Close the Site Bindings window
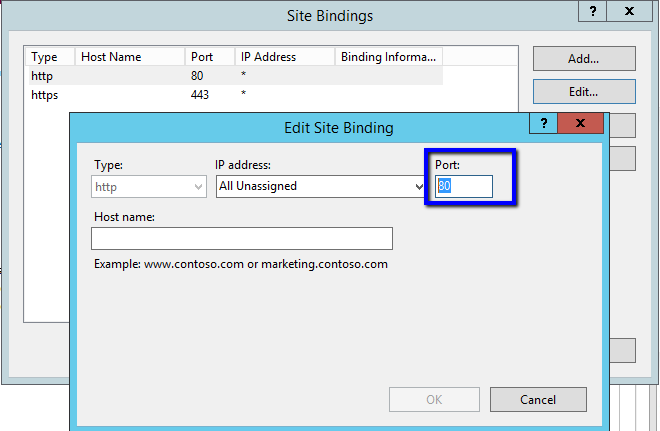 [x=629, y=12]
